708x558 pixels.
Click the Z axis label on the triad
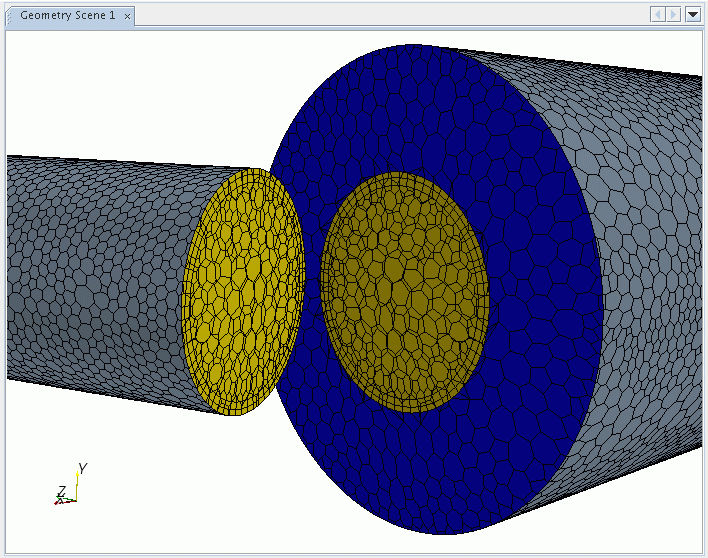point(61,490)
